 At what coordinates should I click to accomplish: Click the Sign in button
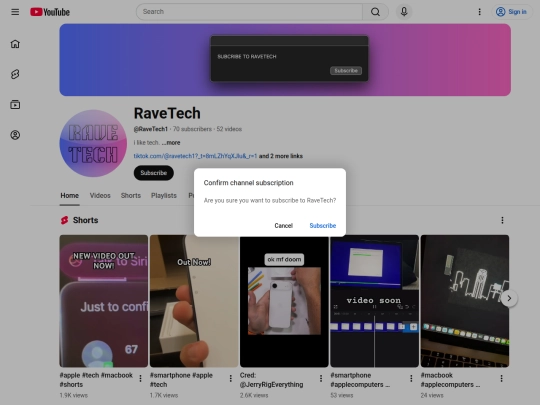[x=512, y=12]
